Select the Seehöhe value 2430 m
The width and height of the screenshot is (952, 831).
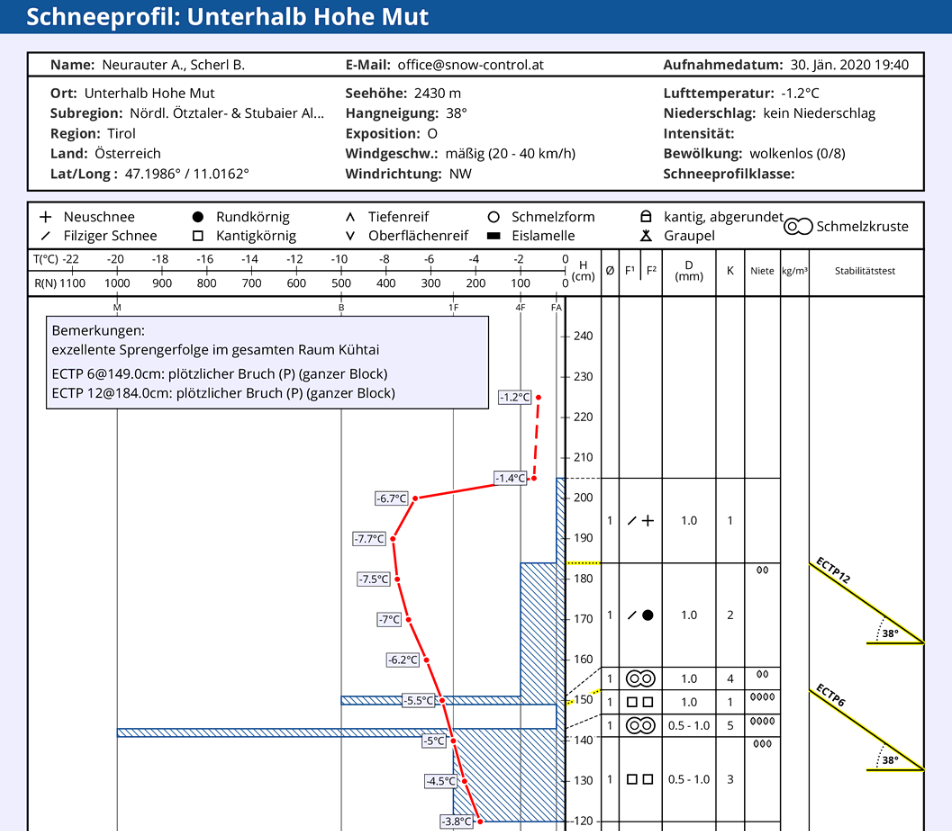tap(437, 93)
